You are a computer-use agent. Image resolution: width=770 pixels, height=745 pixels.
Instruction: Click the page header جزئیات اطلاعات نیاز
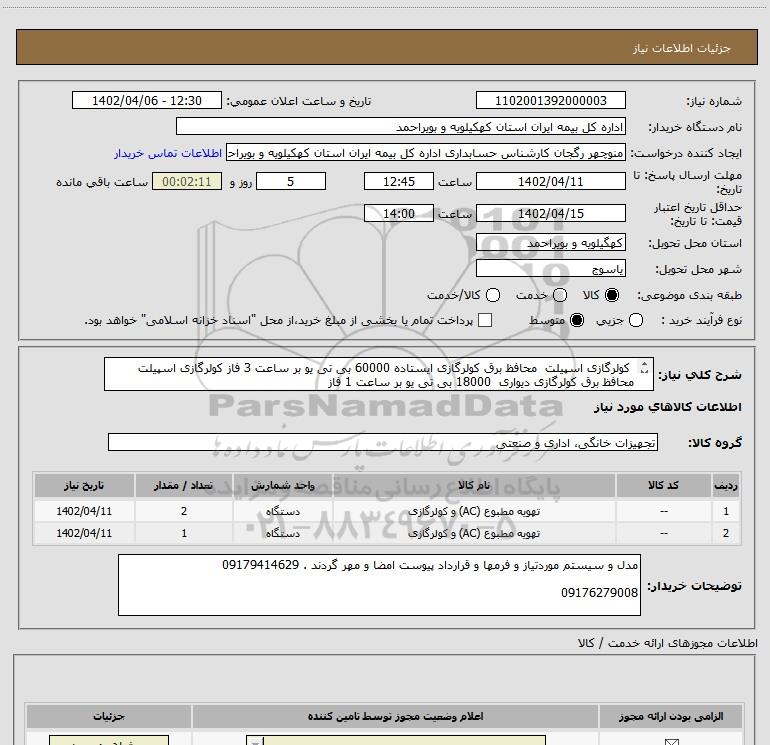tap(682, 48)
